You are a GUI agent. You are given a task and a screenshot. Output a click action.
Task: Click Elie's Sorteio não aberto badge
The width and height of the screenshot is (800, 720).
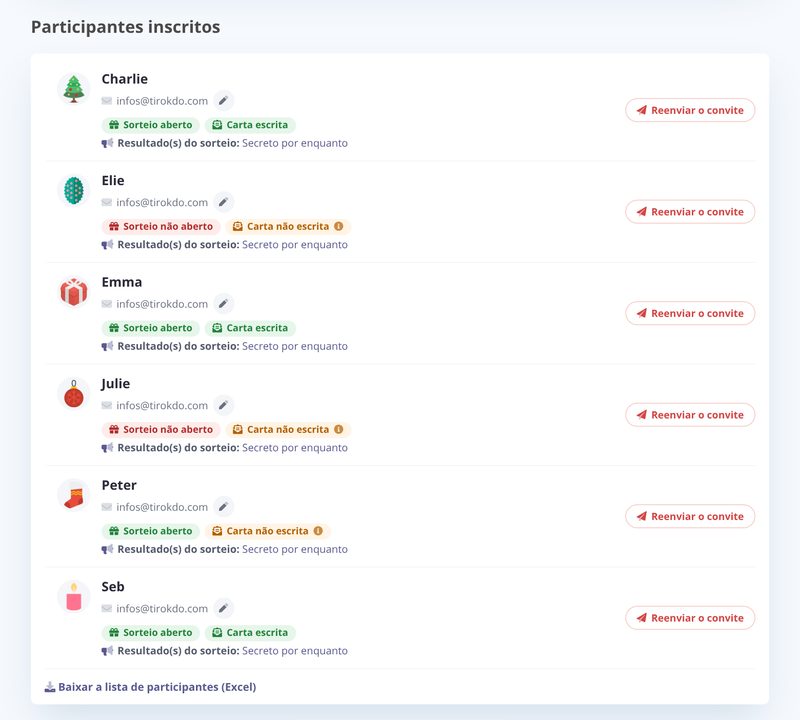coord(161,227)
